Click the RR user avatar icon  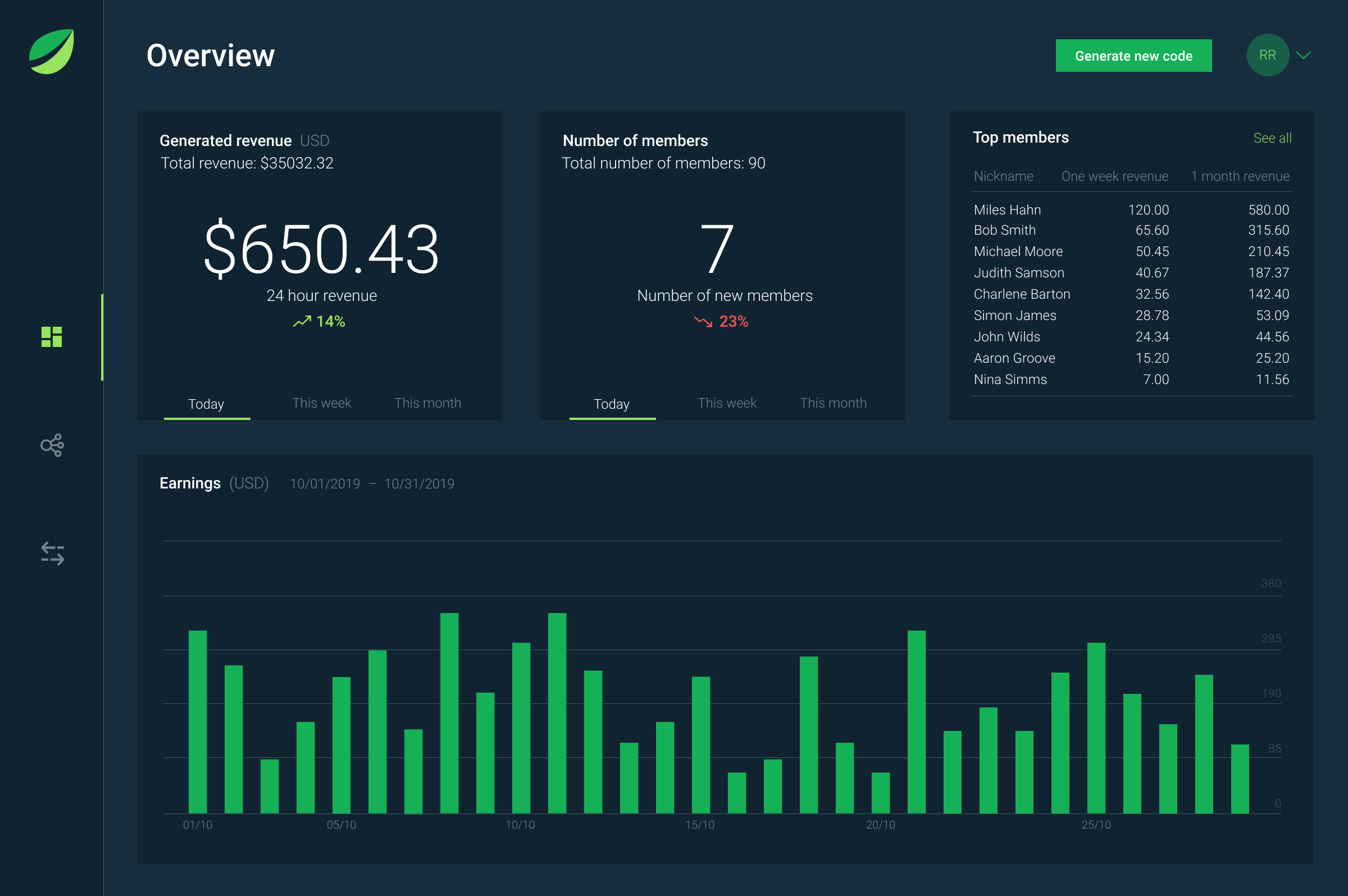(1268, 55)
